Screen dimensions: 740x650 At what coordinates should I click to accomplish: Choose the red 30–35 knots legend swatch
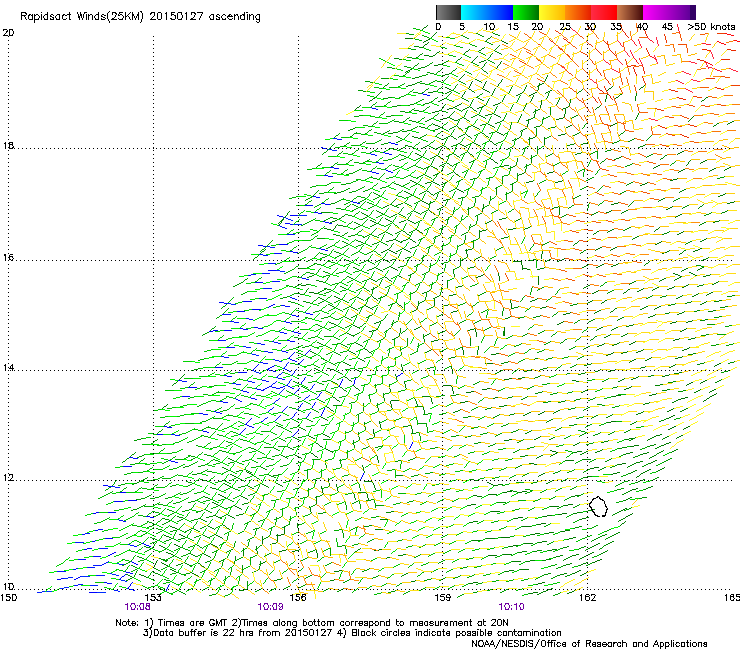tap(604, 12)
